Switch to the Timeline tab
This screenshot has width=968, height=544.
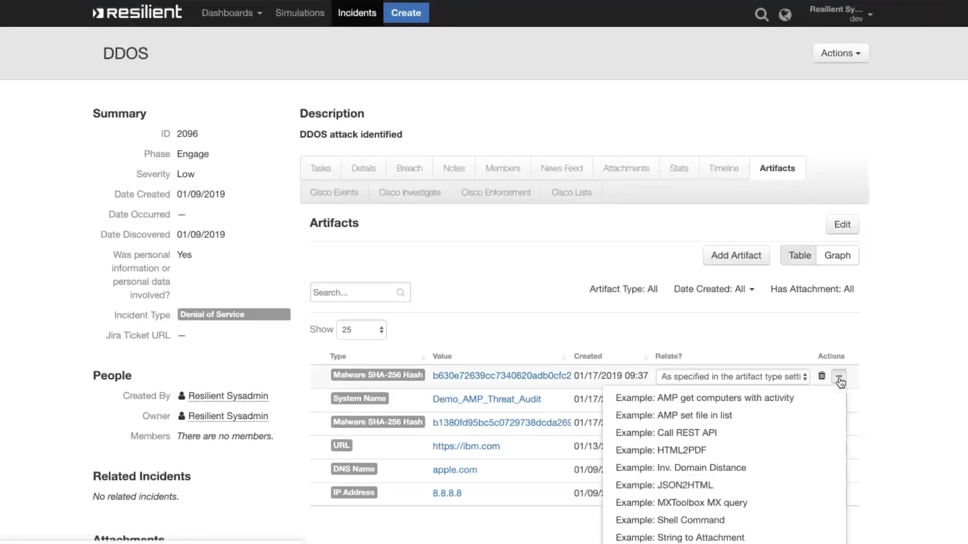[723, 168]
